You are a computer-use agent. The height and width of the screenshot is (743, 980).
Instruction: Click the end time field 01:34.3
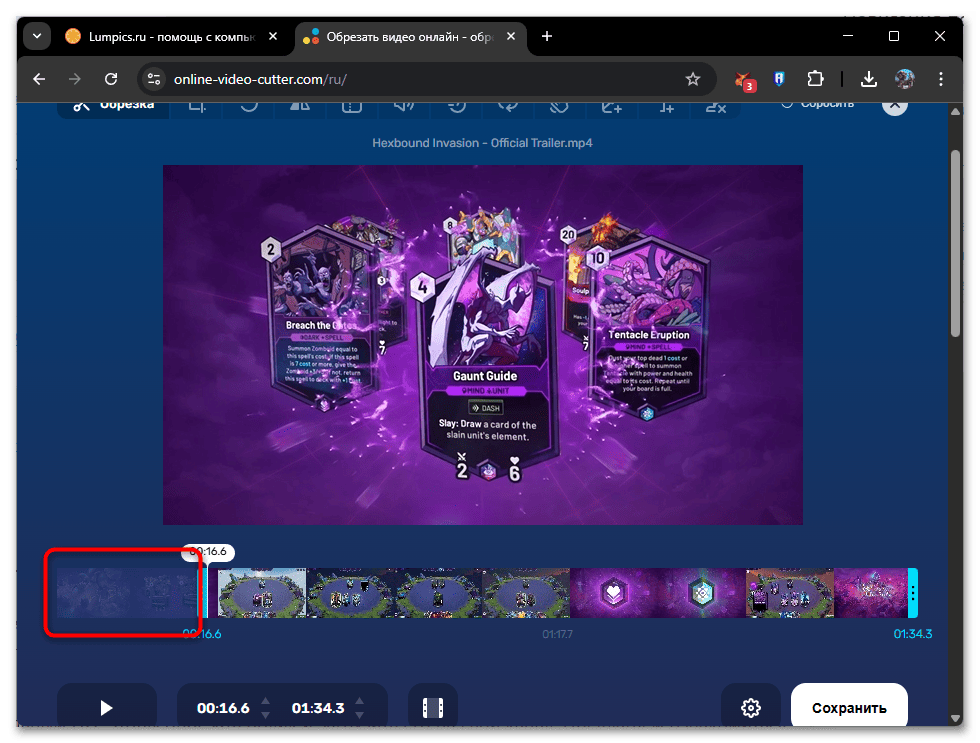coord(318,708)
